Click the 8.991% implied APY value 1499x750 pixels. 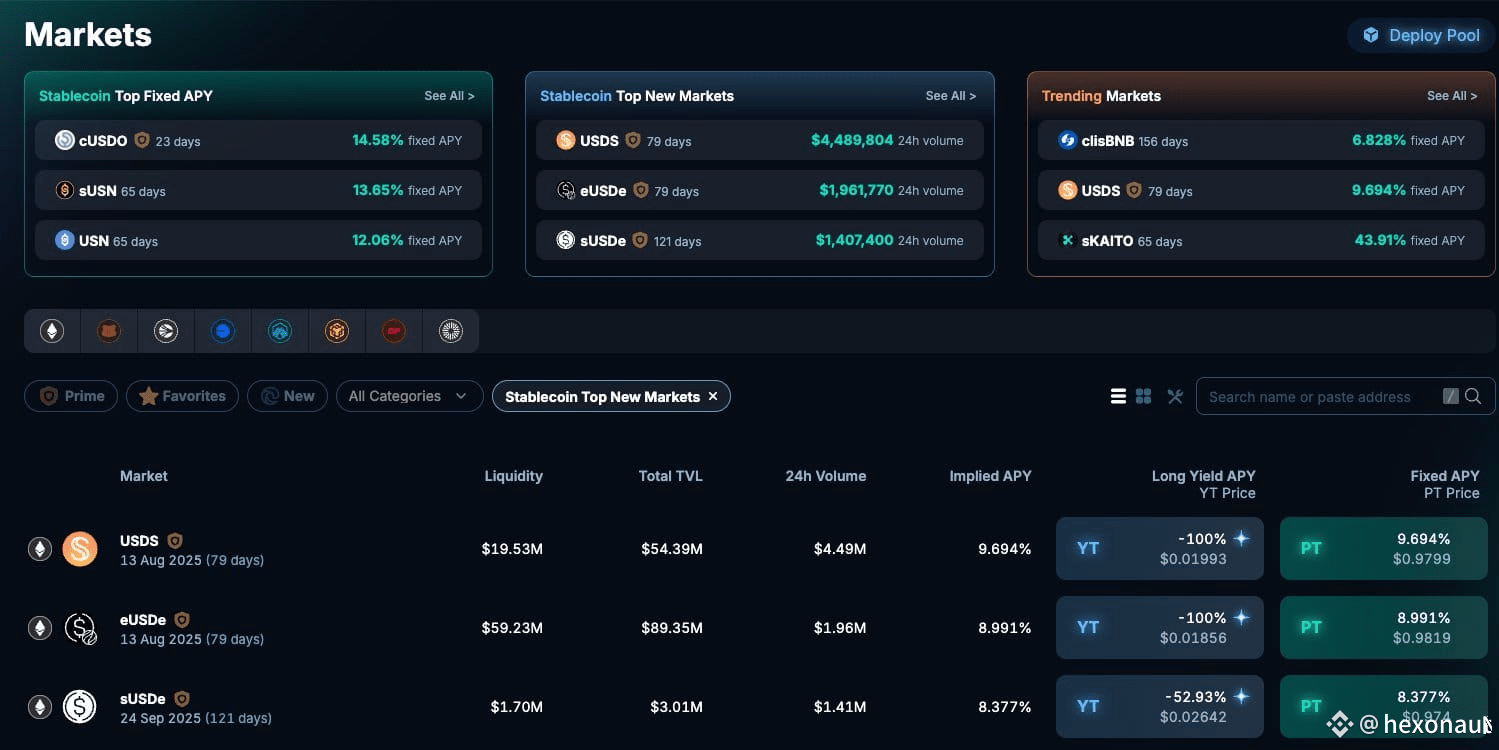[x=1004, y=628]
